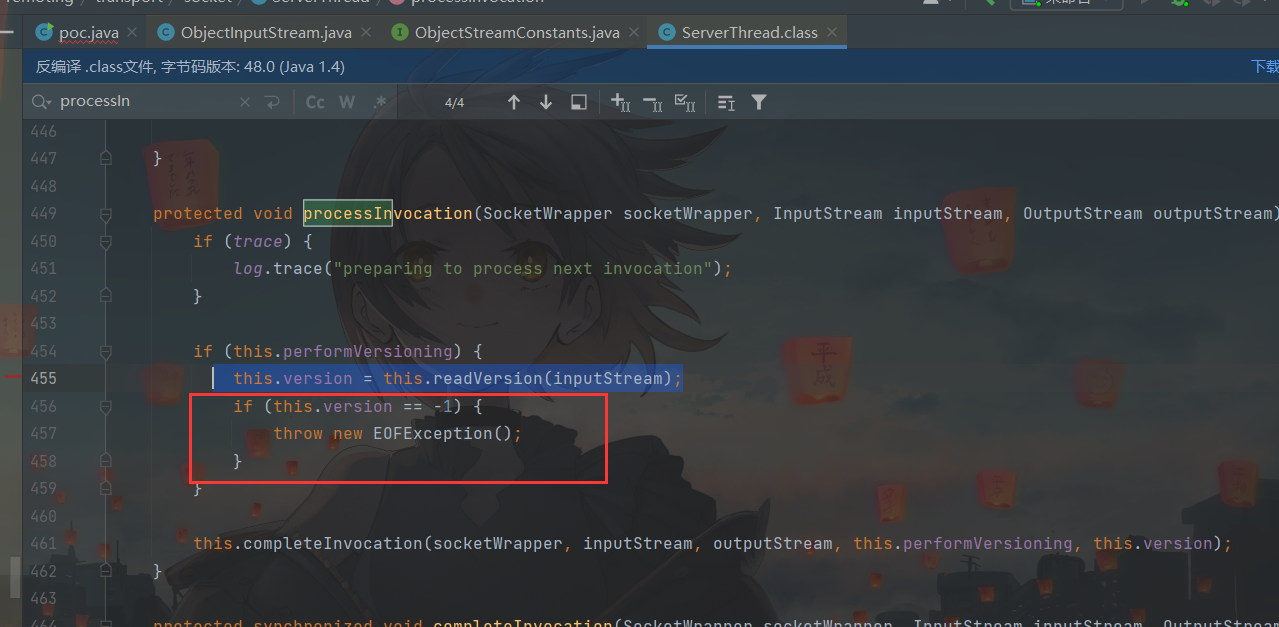Viewport: 1279px width, 627px height.
Task: Toggle Regex (.*) search option
Action: (379, 102)
